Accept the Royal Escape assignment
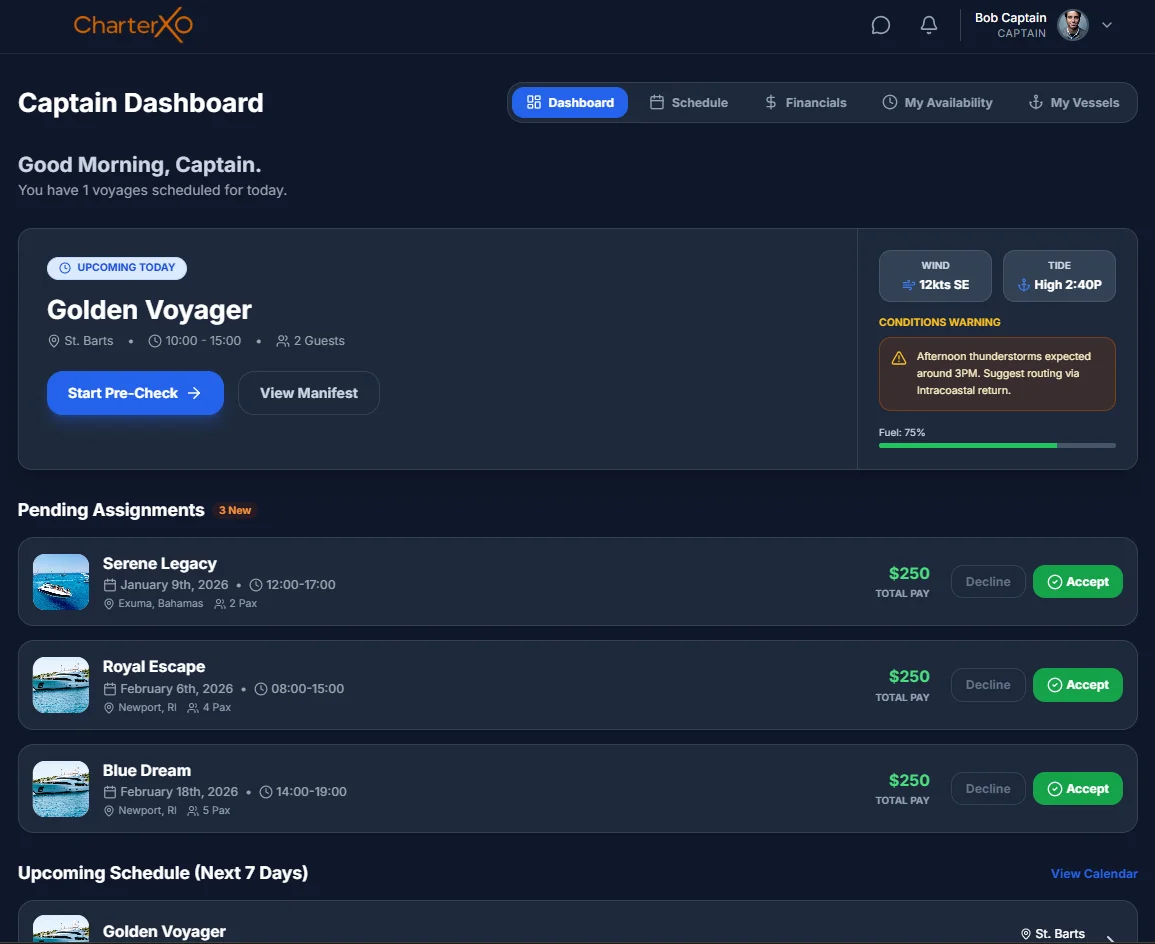1155x944 pixels. click(x=1078, y=685)
